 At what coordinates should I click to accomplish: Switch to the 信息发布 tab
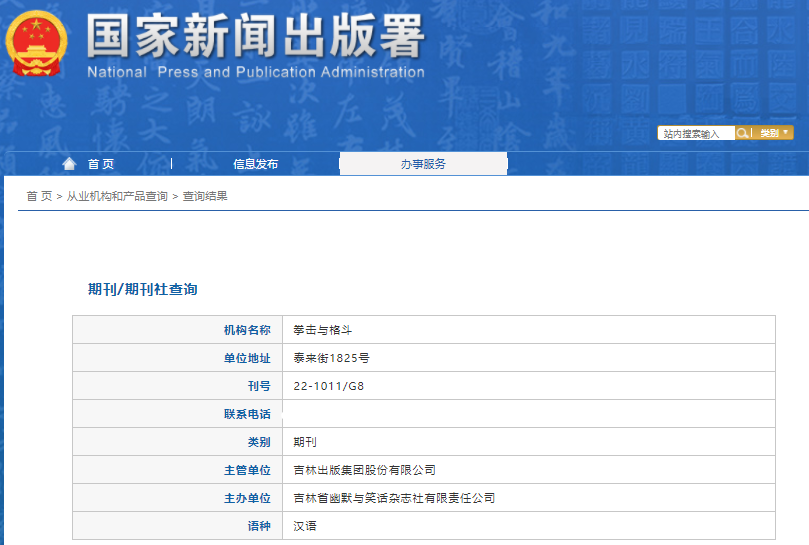pos(255,164)
